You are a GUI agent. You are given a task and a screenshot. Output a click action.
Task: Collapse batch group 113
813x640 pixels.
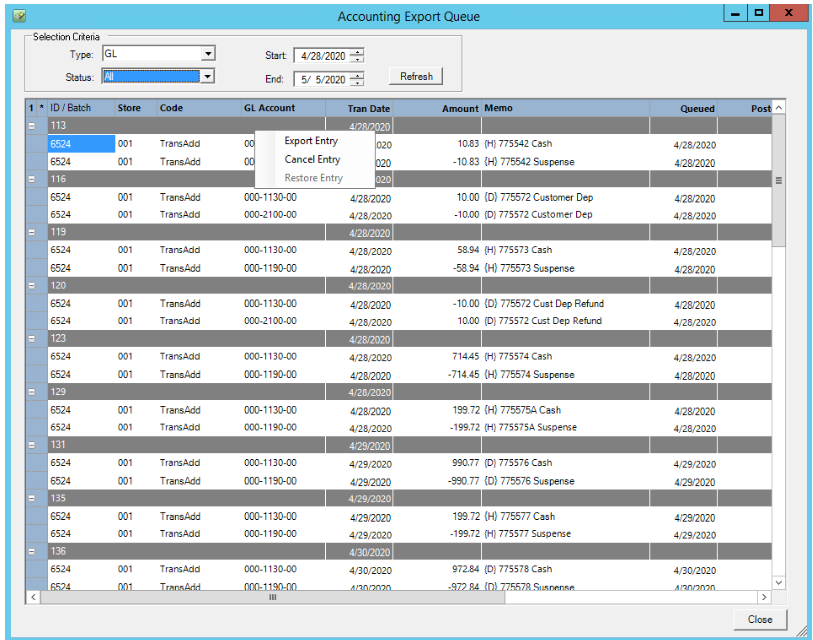(x=31, y=126)
